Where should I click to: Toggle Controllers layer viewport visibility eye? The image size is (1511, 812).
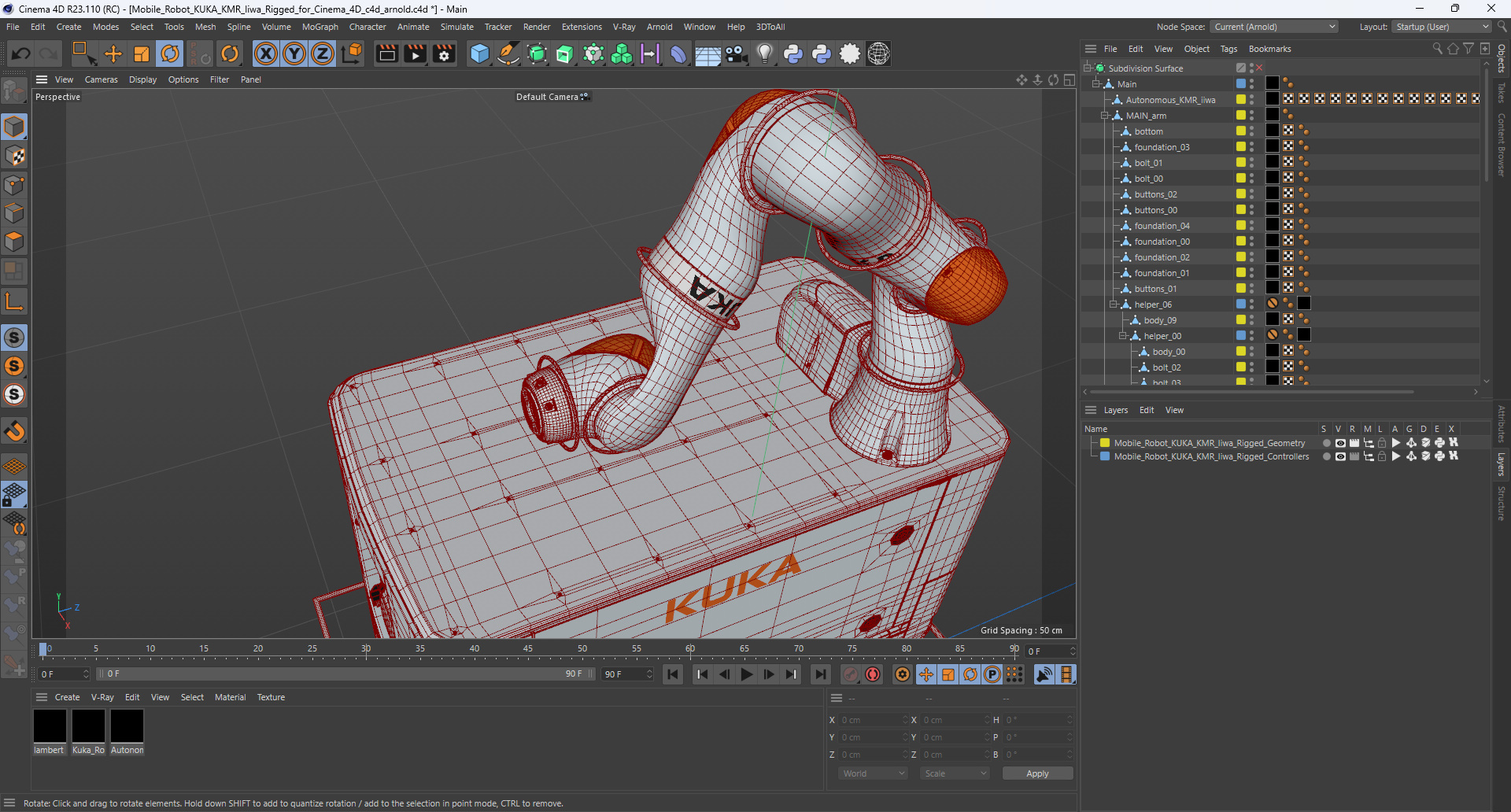pyautogui.click(x=1340, y=456)
